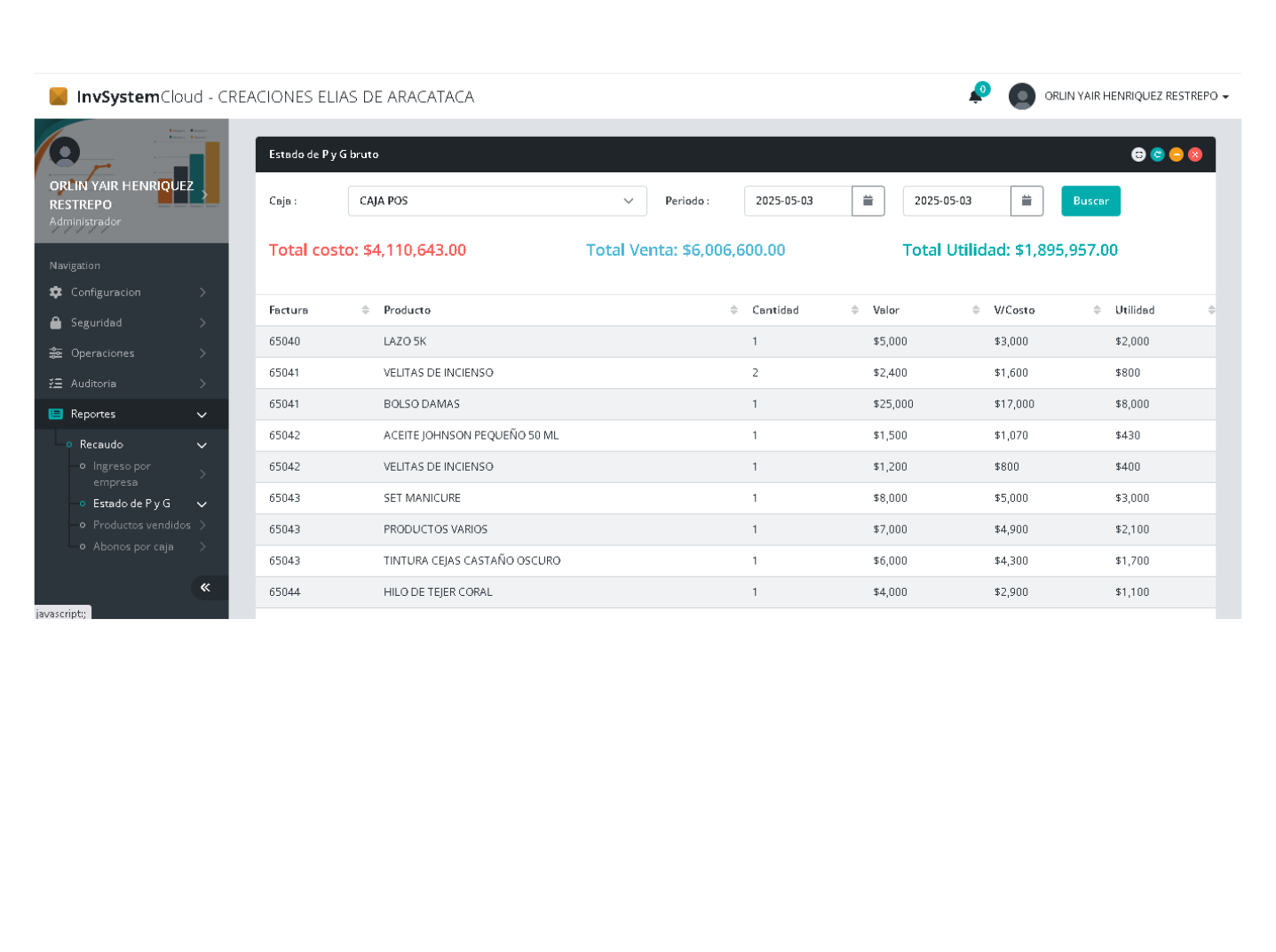Open calendar picker for start date
1276x952 pixels.
868,201
